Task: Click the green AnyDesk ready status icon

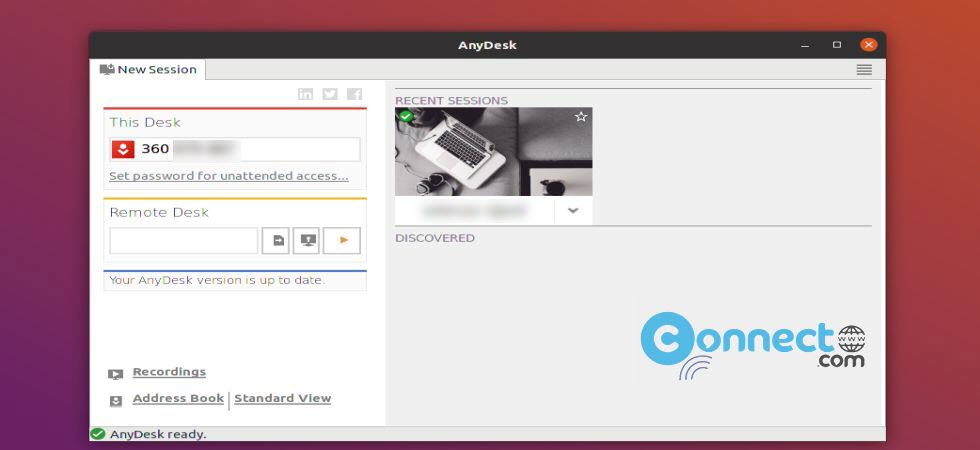Action: [98, 434]
